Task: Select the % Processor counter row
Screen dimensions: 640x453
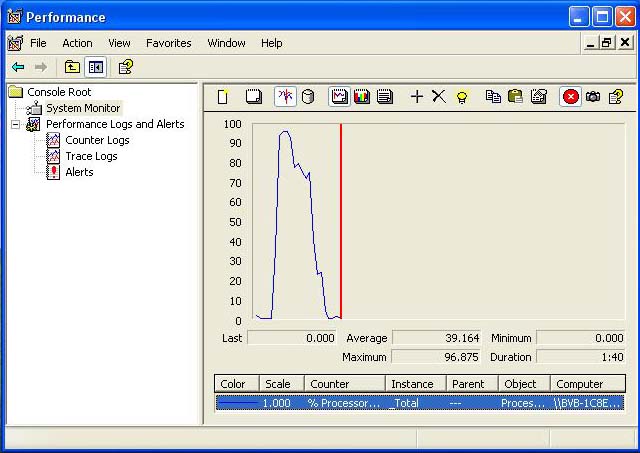Action: point(420,403)
